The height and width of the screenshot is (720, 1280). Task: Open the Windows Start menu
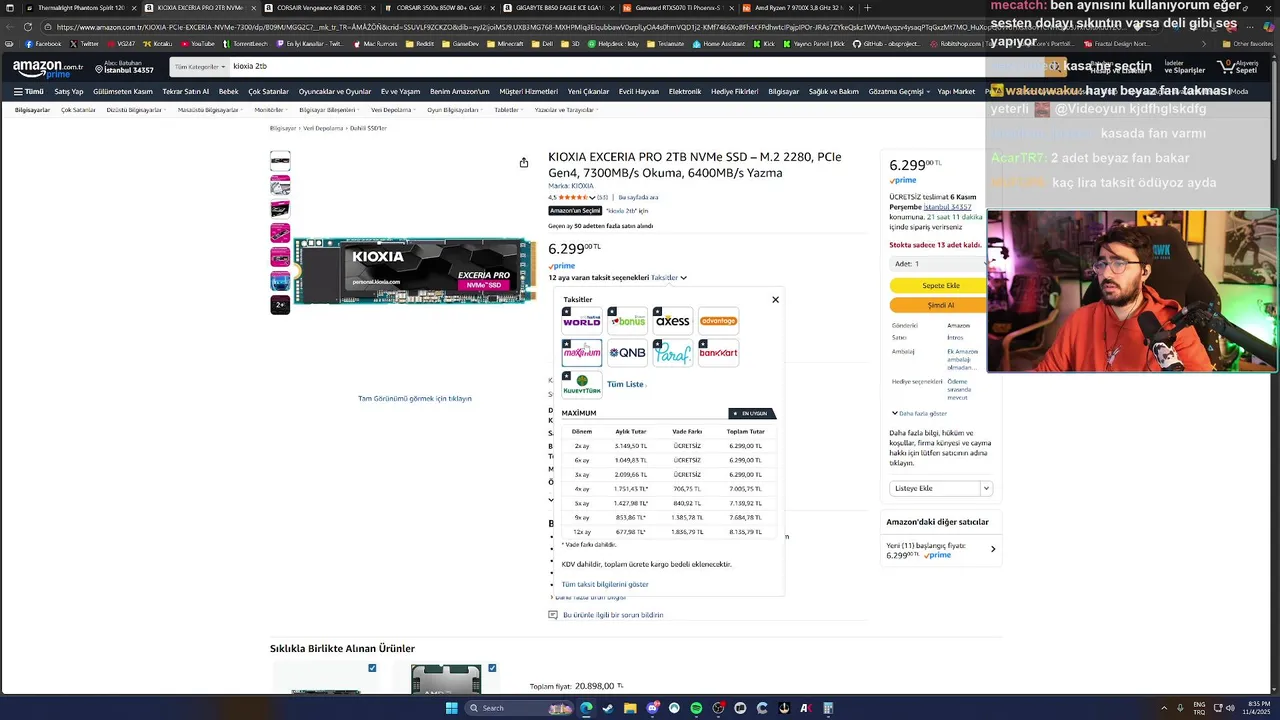click(451, 708)
